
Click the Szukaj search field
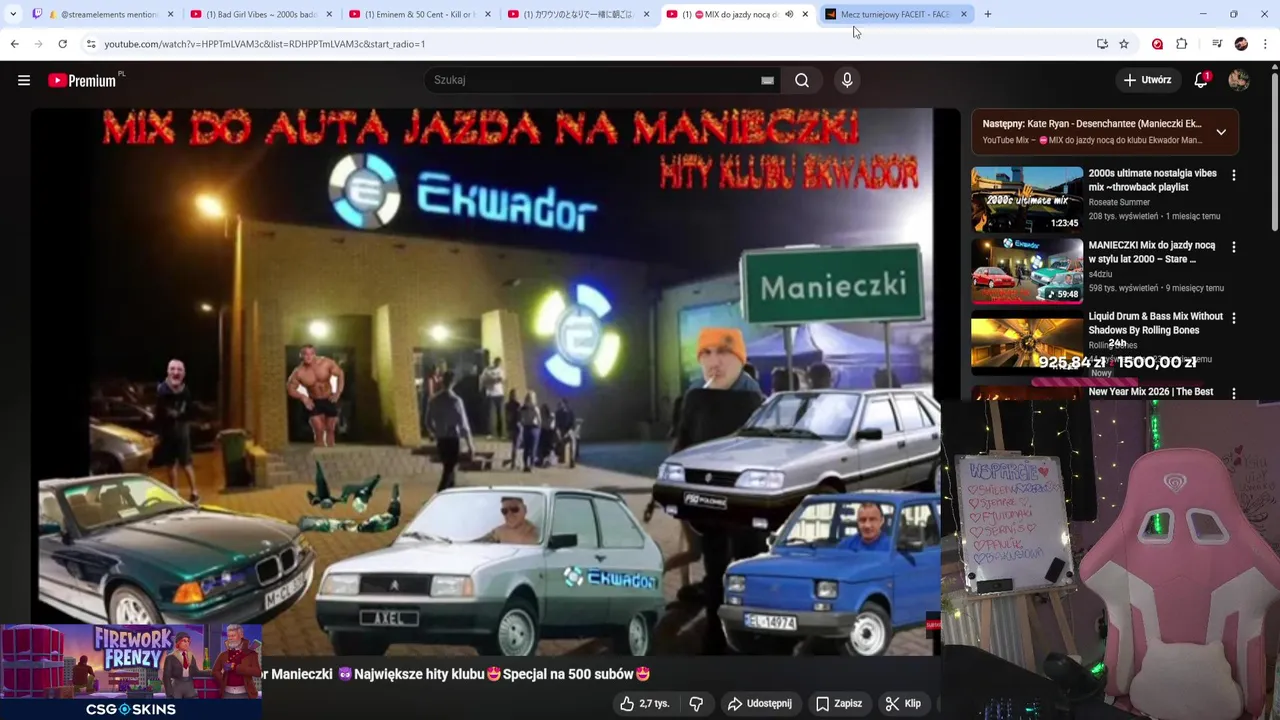click(x=600, y=80)
